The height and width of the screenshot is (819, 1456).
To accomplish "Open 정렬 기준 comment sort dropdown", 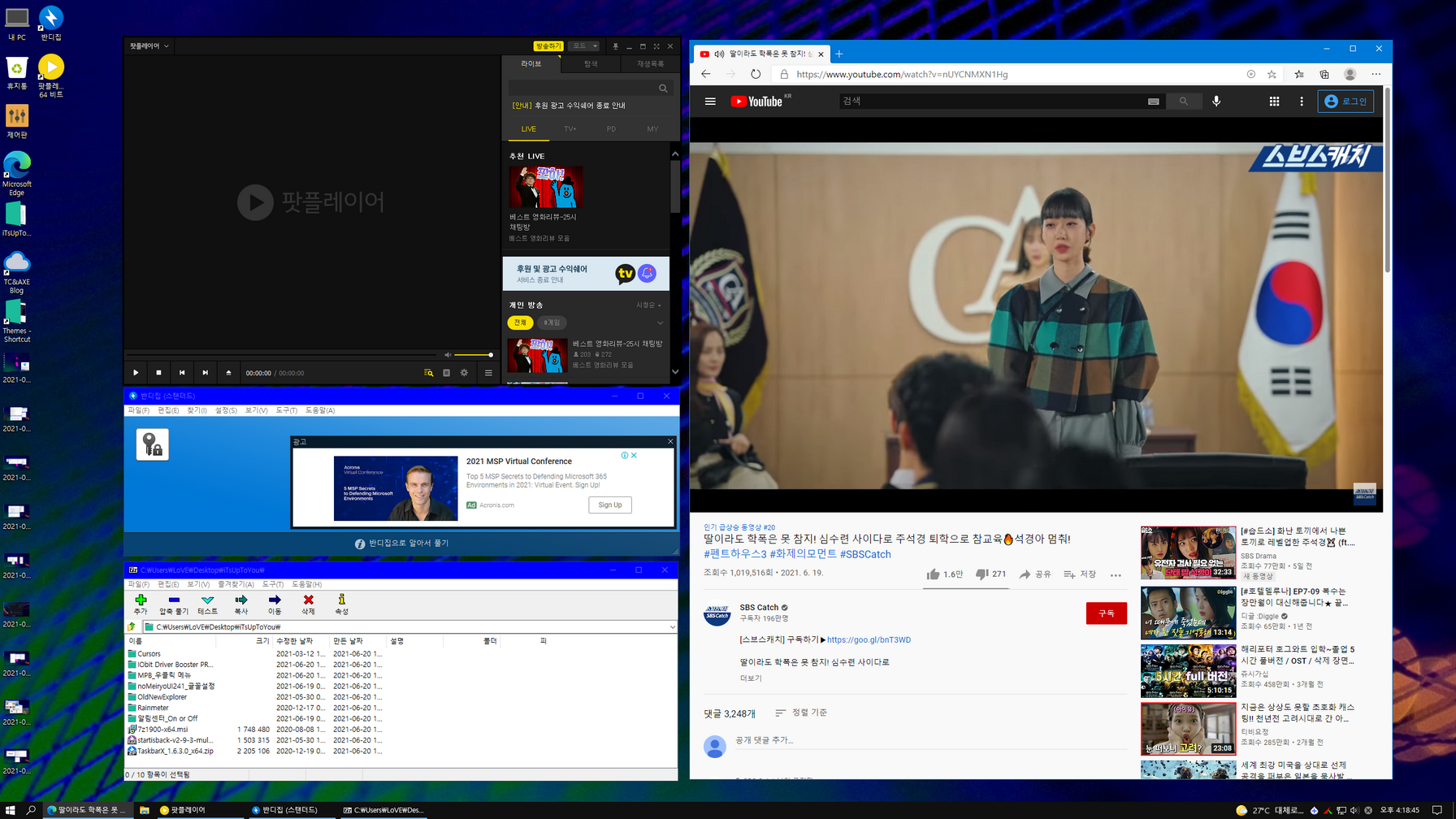I will click(801, 713).
